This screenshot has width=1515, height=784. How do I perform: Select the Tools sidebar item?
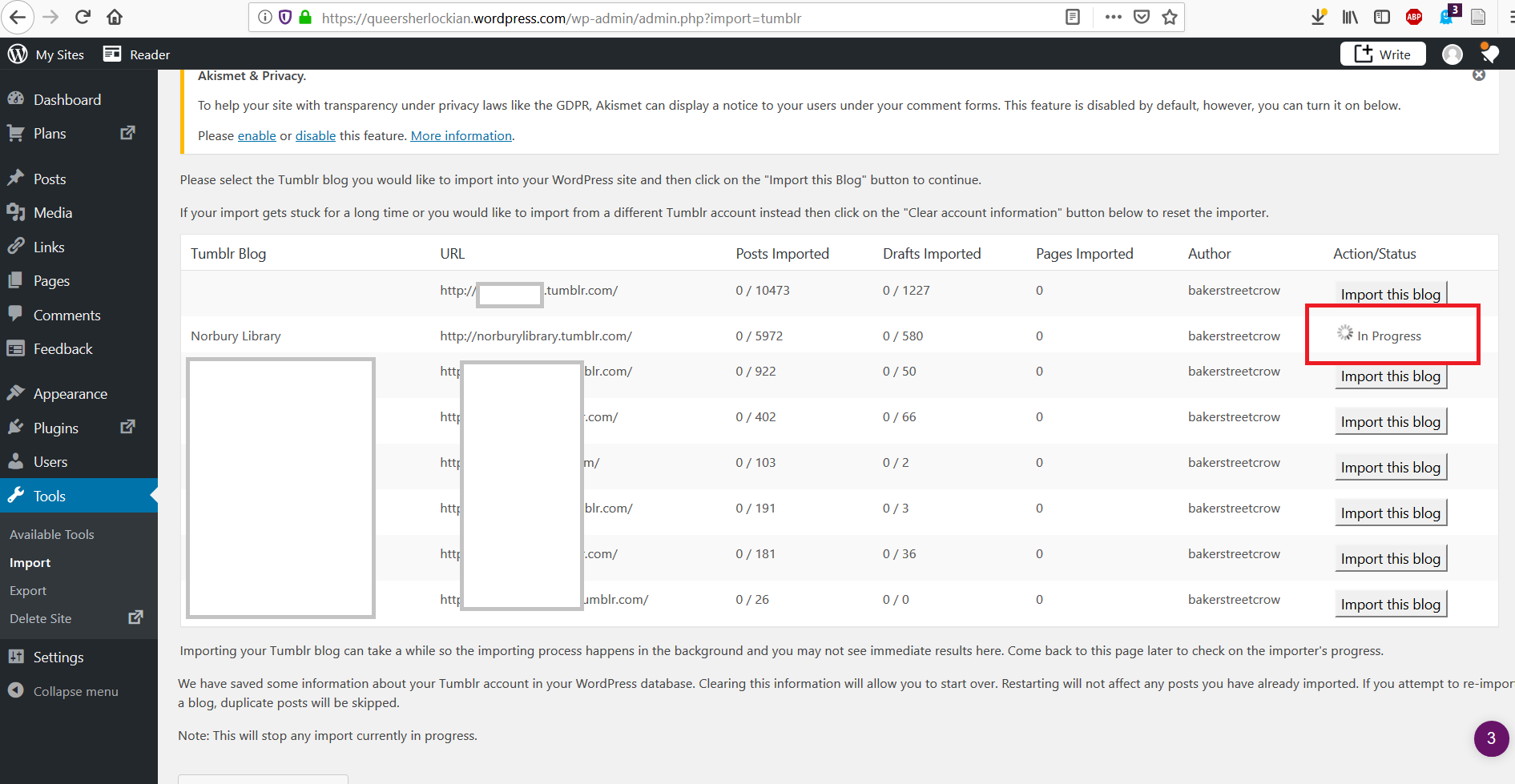pos(79,496)
